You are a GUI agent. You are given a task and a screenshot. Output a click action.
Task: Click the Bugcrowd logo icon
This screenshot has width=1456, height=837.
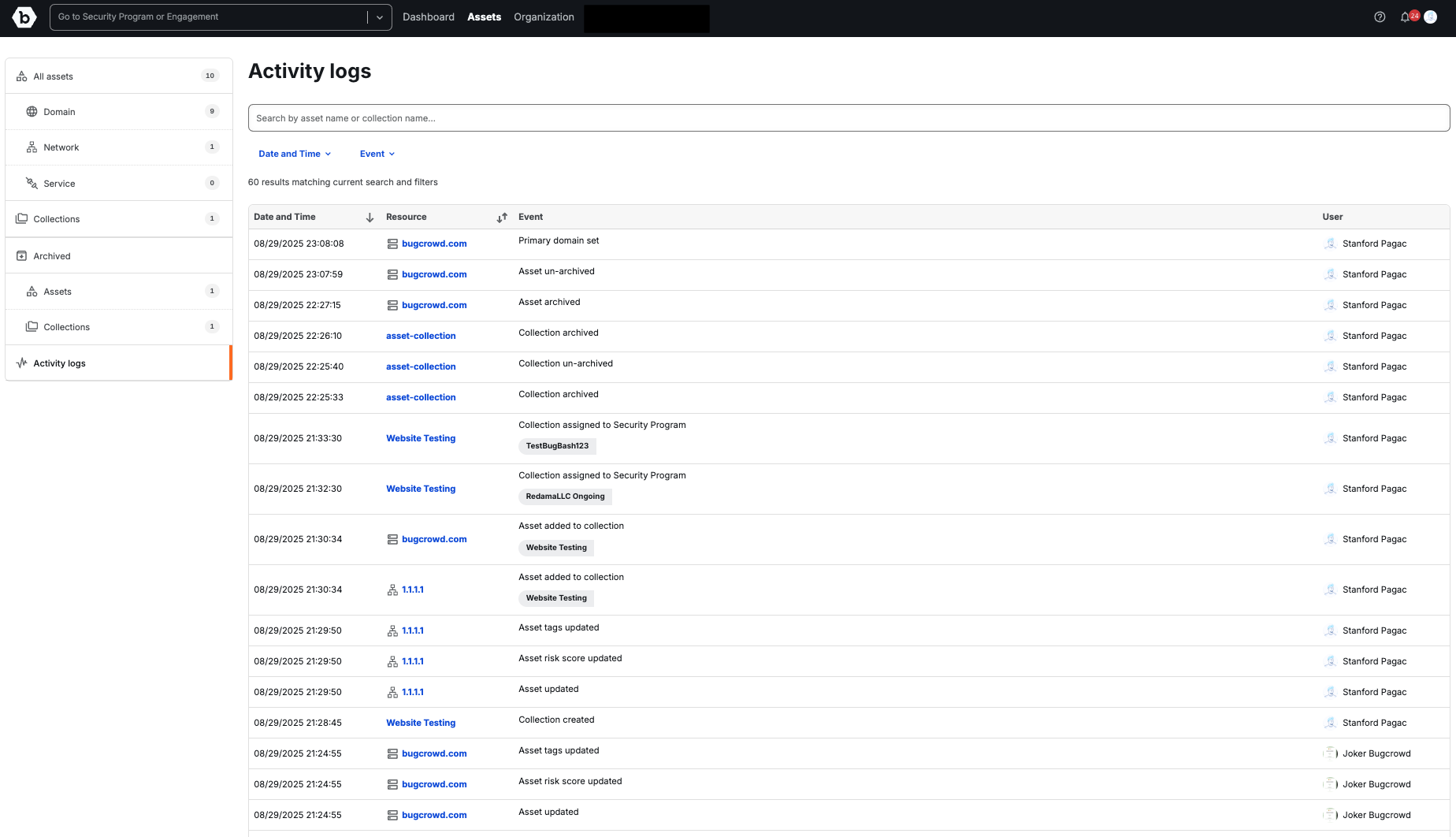click(x=24, y=17)
